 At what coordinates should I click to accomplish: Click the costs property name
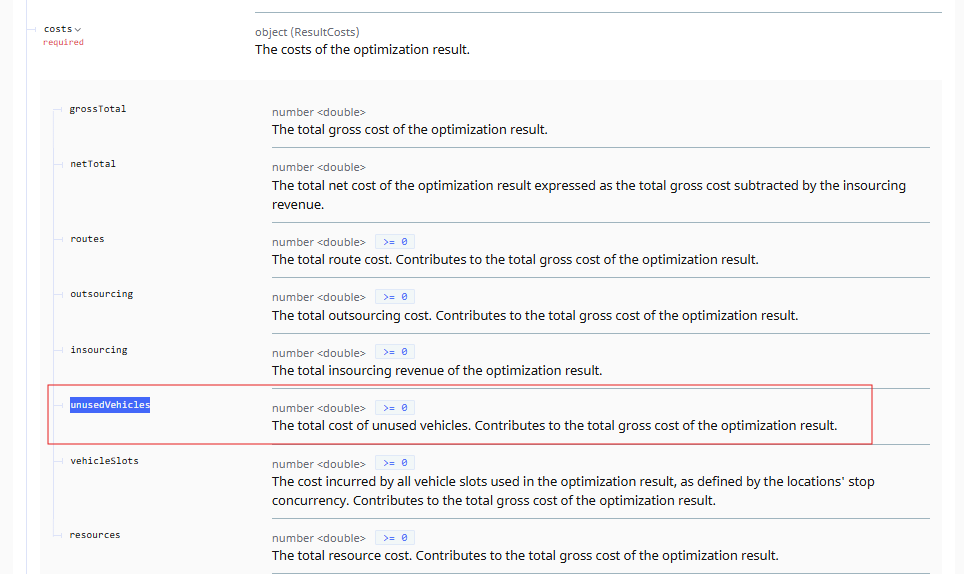58,29
